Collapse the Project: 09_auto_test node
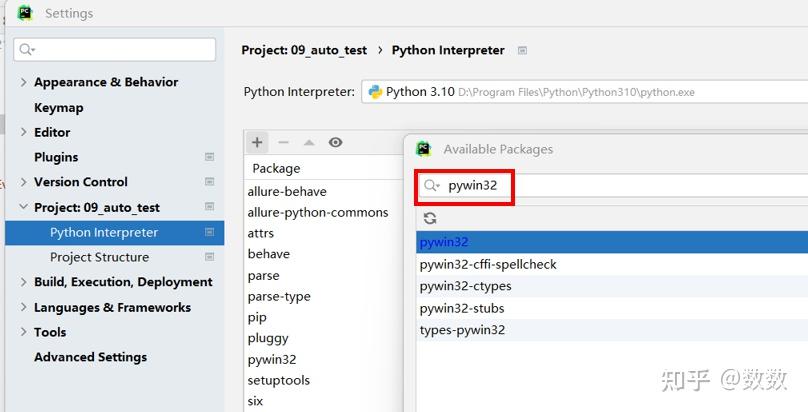The height and width of the screenshot is (412, 808). 24,207
